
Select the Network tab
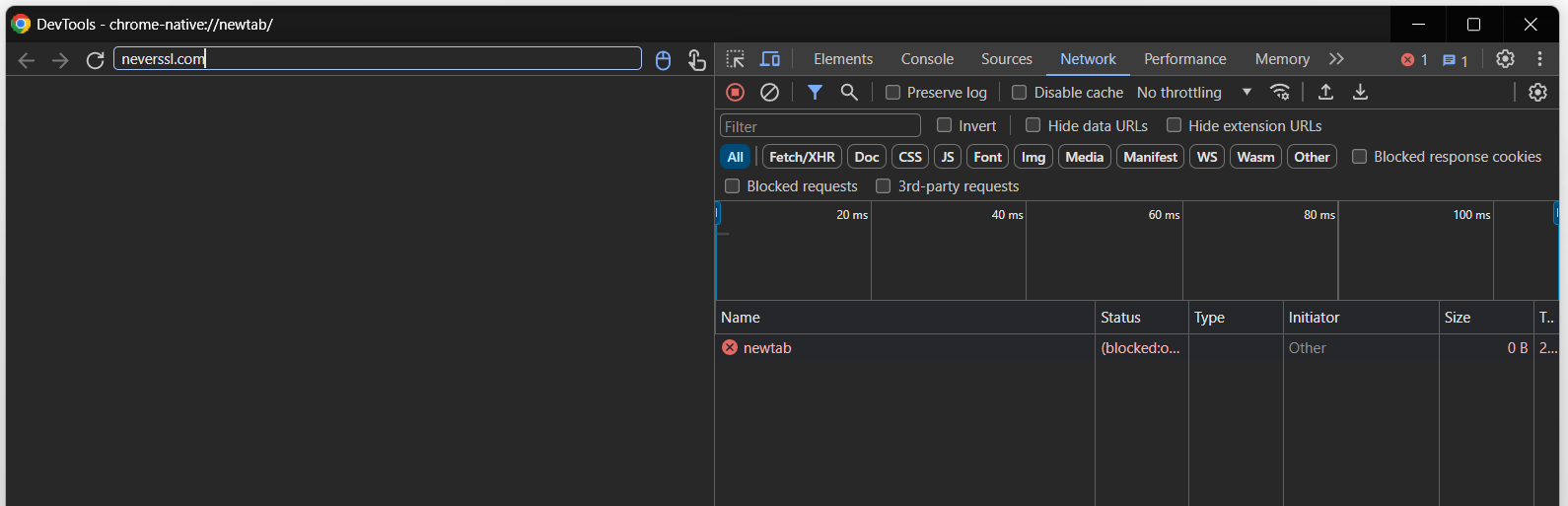(1088, 59)
